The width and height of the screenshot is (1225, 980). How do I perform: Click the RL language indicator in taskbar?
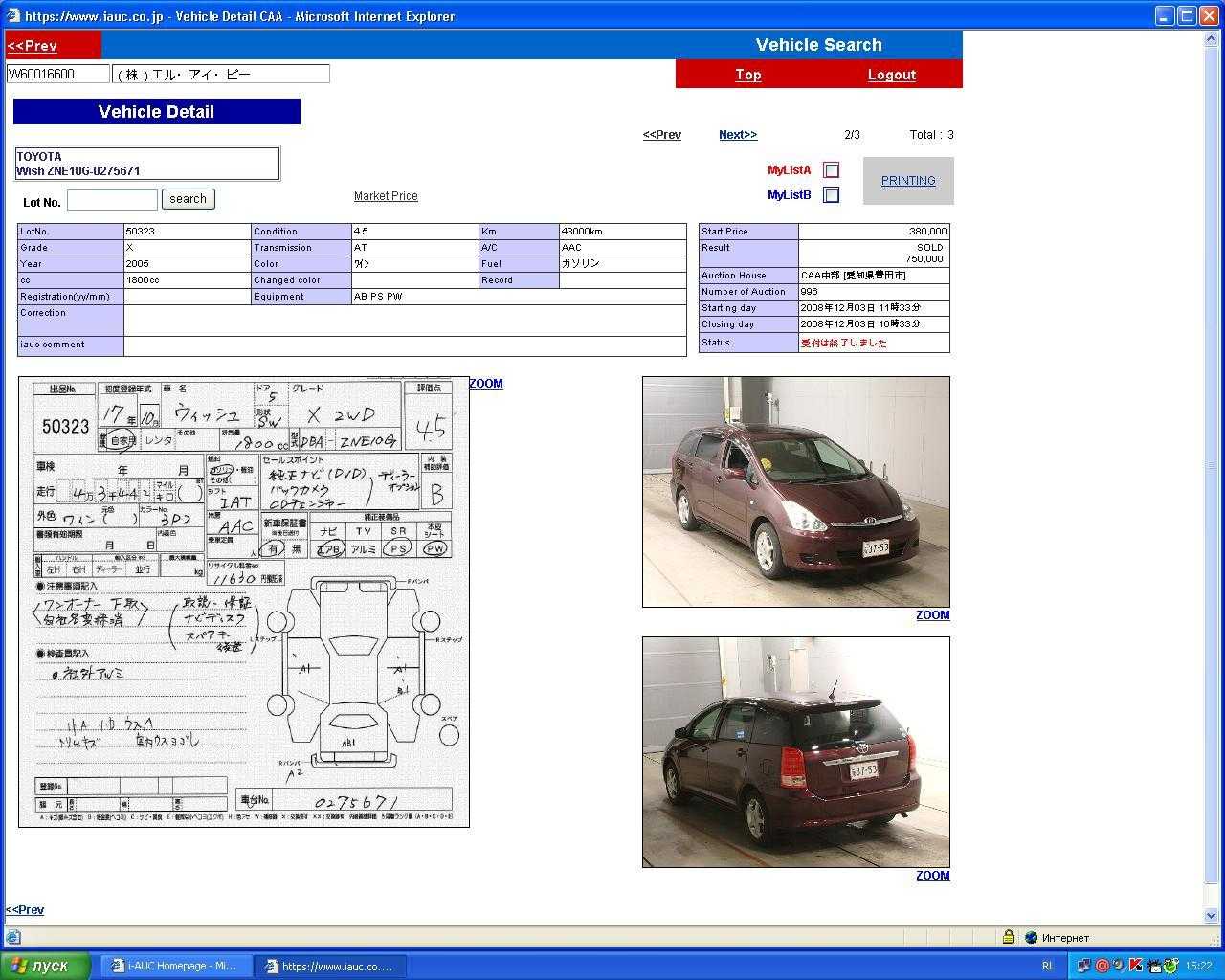tap(1048, 966)
